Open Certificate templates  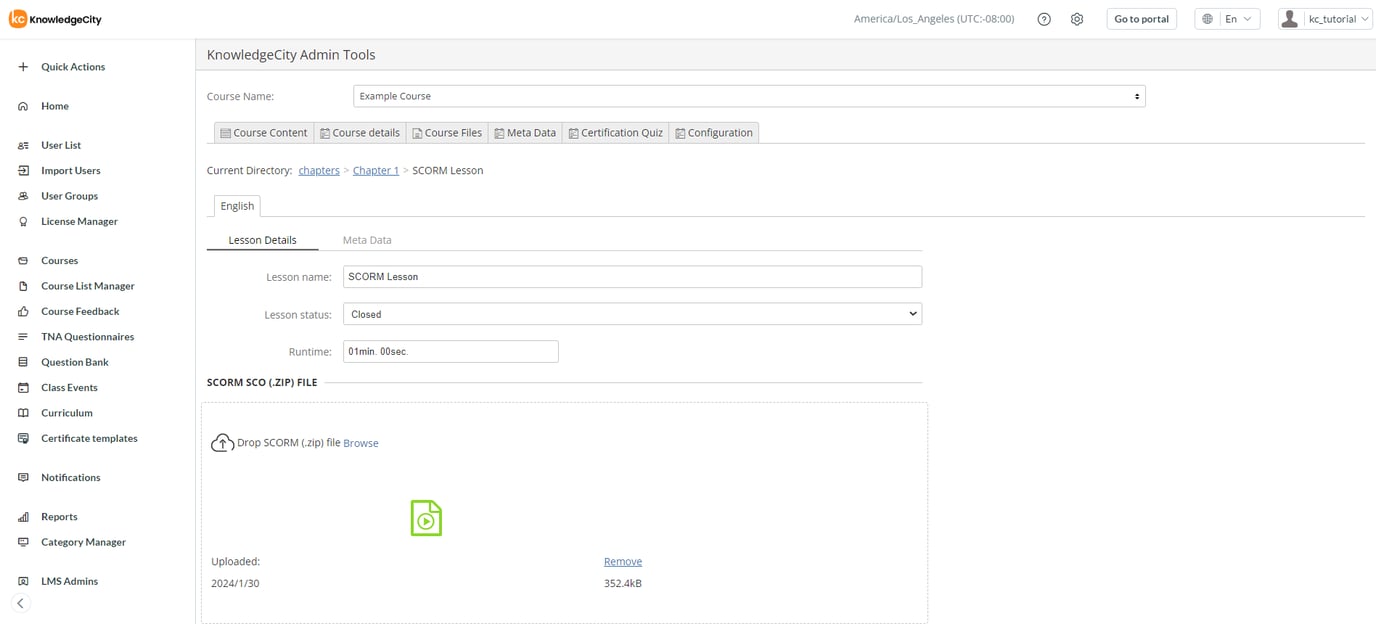(x=89, y=438)
